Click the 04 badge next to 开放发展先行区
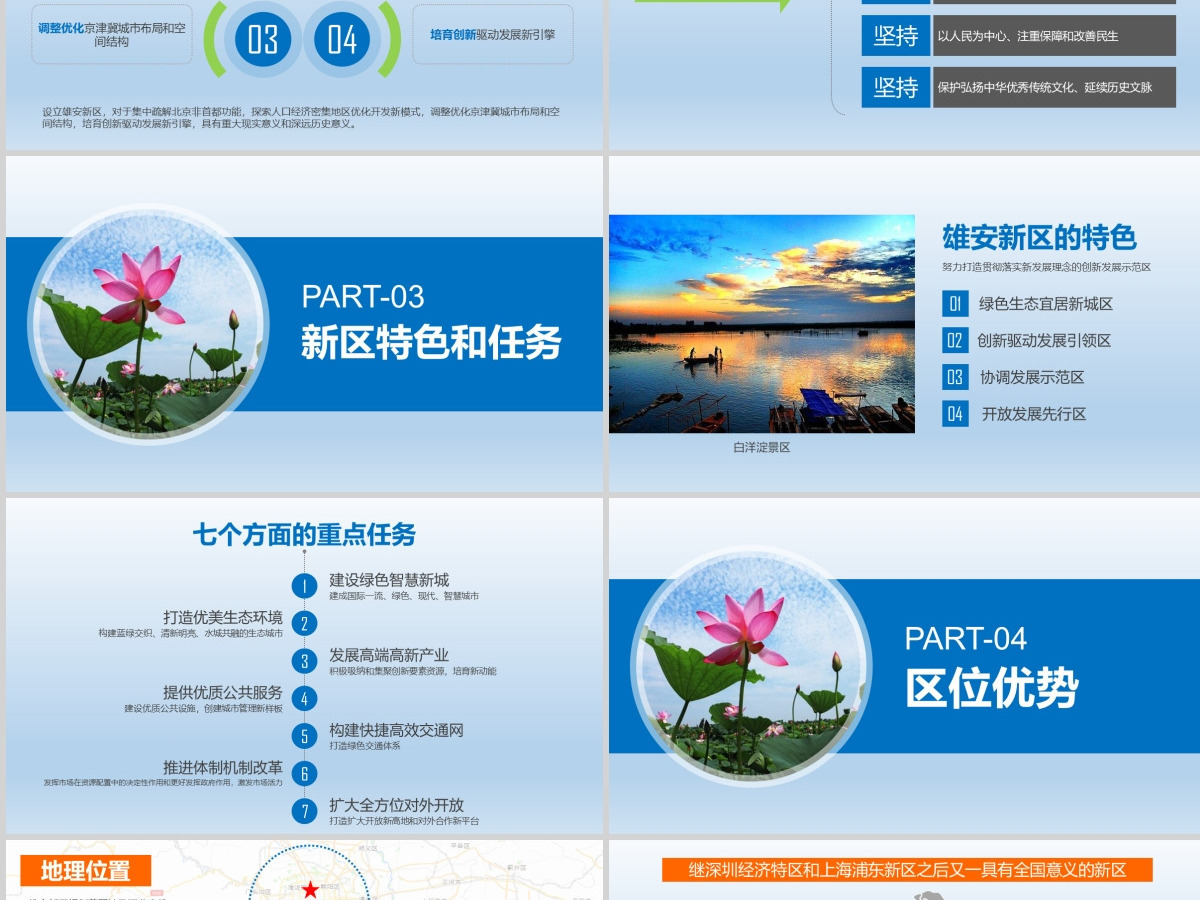Screen dimensions: 1200x900 pos(955,414)
